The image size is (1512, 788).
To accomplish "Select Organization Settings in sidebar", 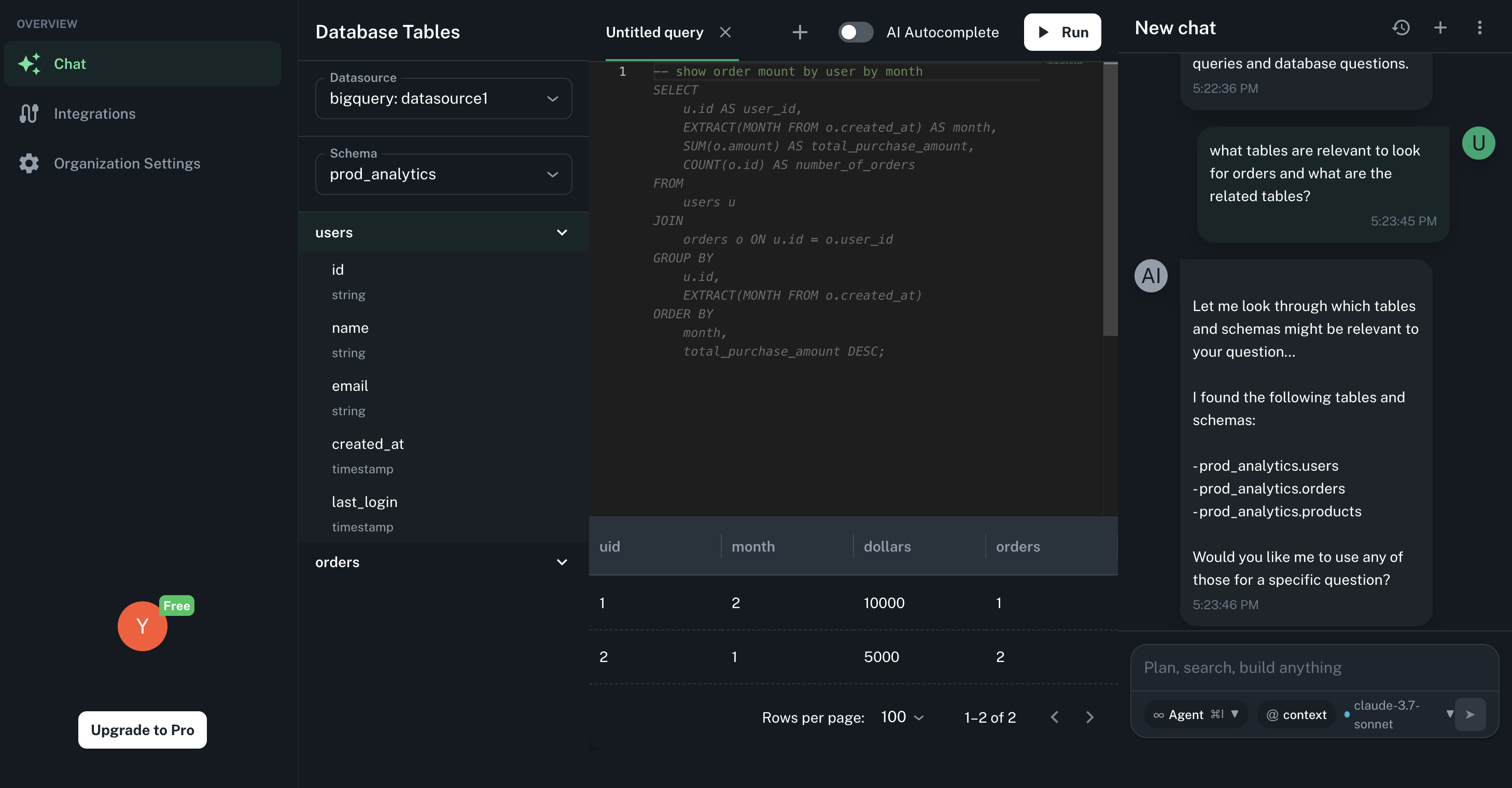I will pyautogui.click(x=142, y=163).
